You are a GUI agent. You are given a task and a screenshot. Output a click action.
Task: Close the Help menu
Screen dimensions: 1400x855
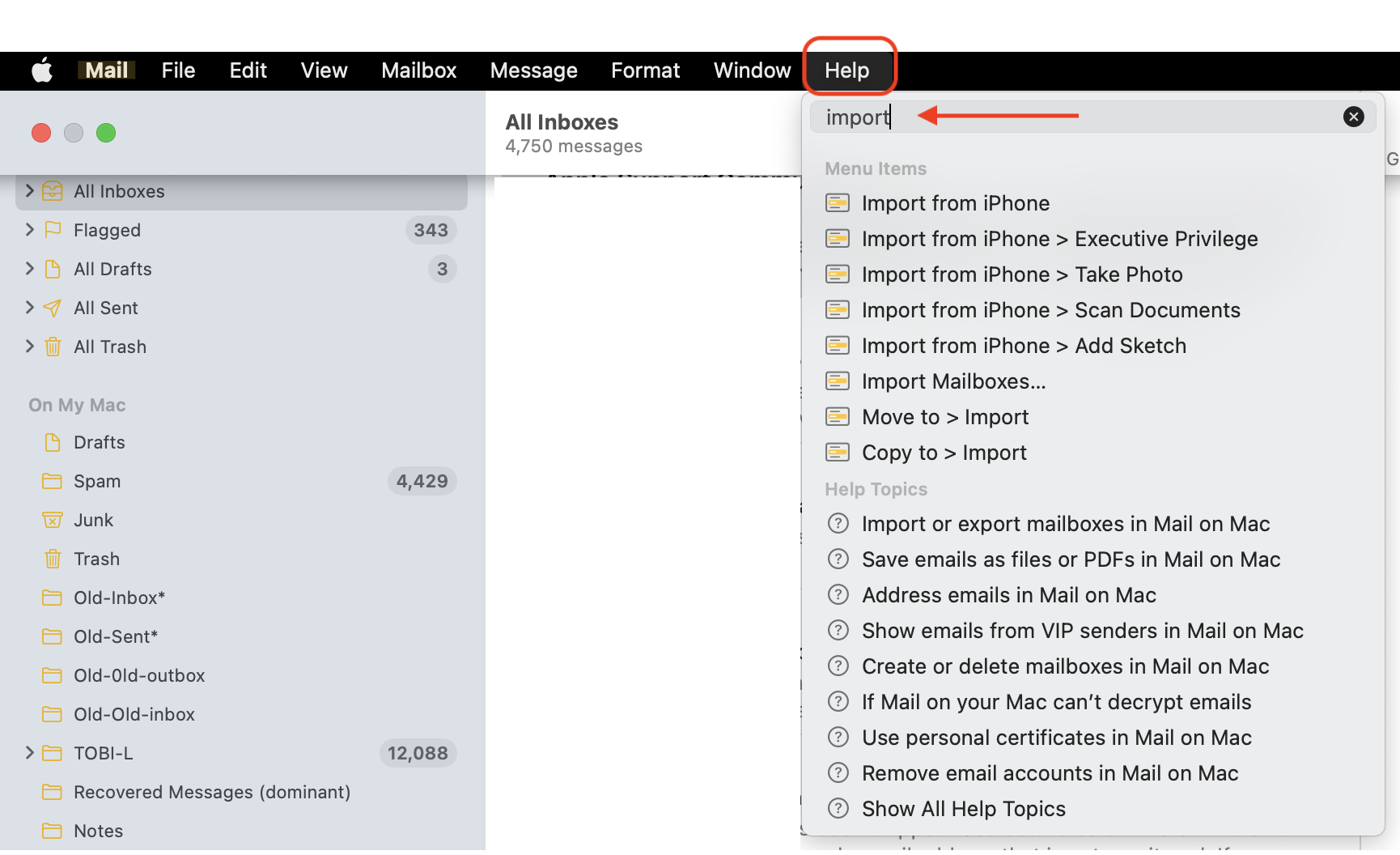pos(846,70)
